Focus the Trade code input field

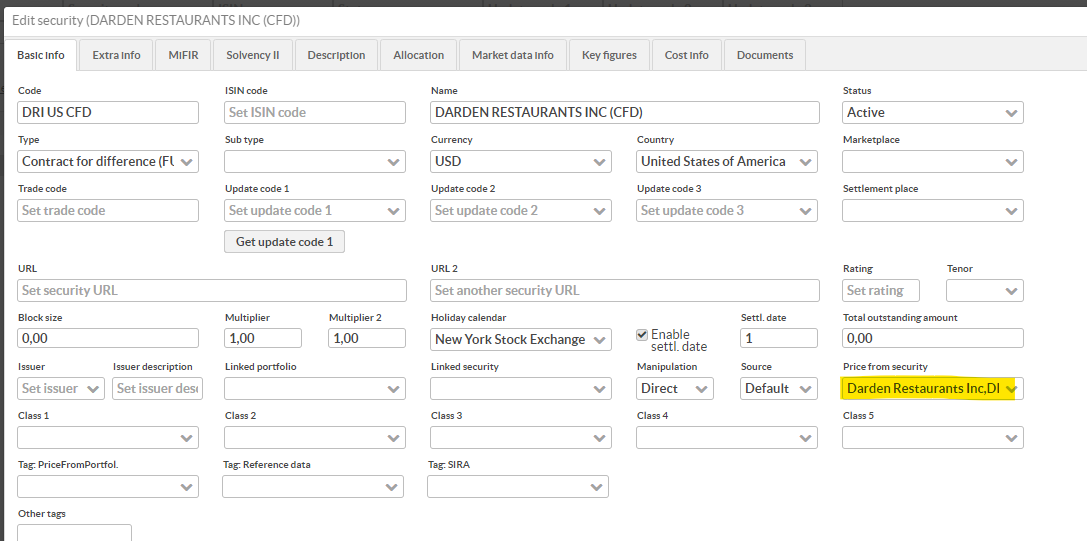[x=108, y=210]
